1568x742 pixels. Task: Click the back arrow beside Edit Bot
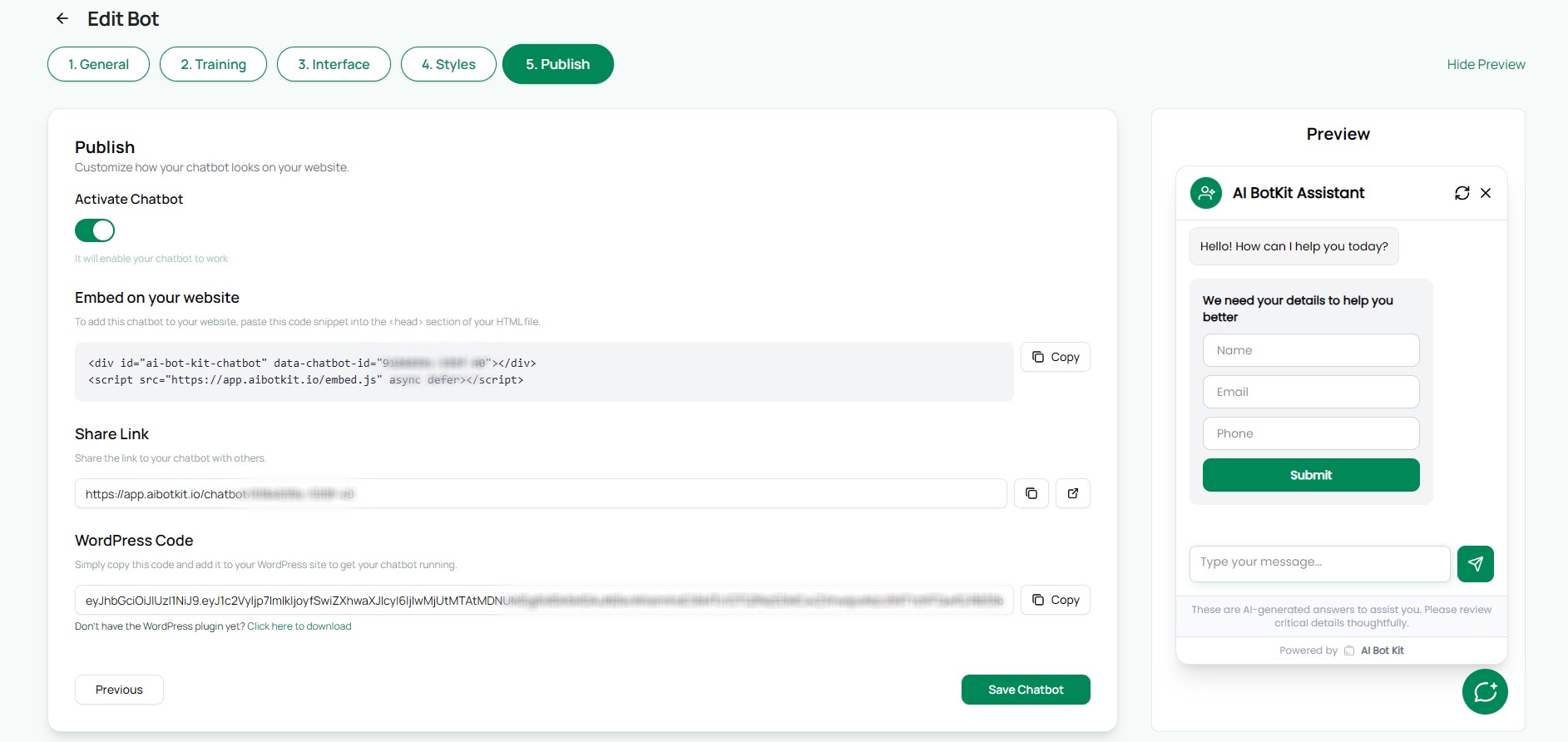coord(62,18)
